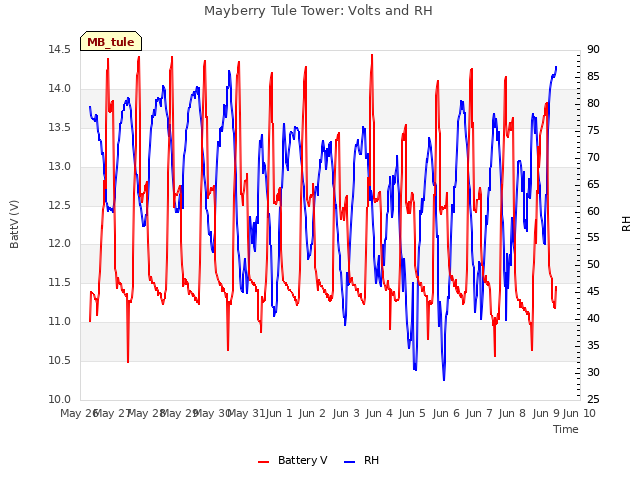The height and width of the screenshot is (480, 640).
Task: Click the '45' right axis value
Action: point(593,291)
